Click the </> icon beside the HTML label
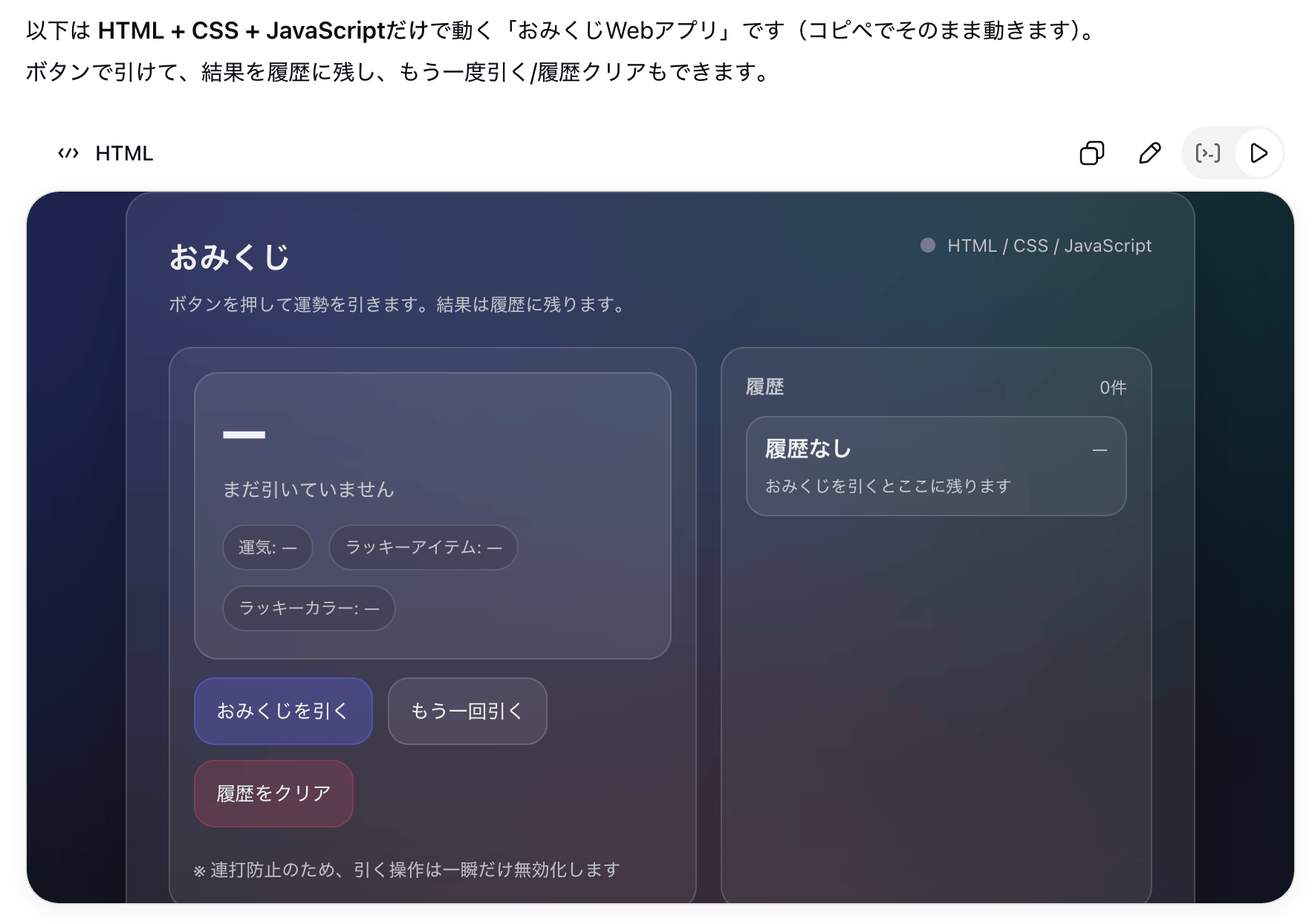Screen dimensions: 1315x924 click(69, 153)
